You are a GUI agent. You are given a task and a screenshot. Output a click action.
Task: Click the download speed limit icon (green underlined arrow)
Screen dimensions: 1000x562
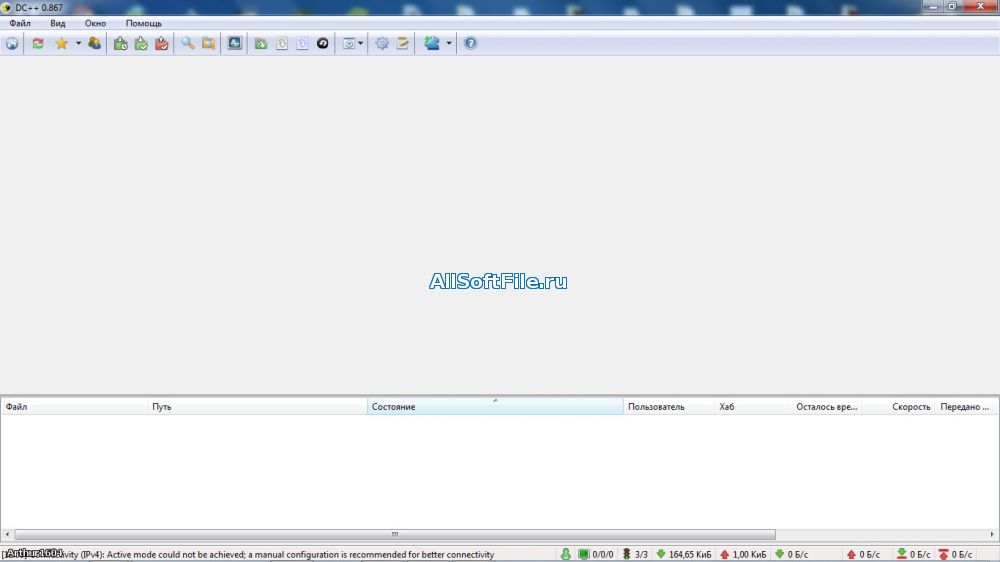[901, 554]
